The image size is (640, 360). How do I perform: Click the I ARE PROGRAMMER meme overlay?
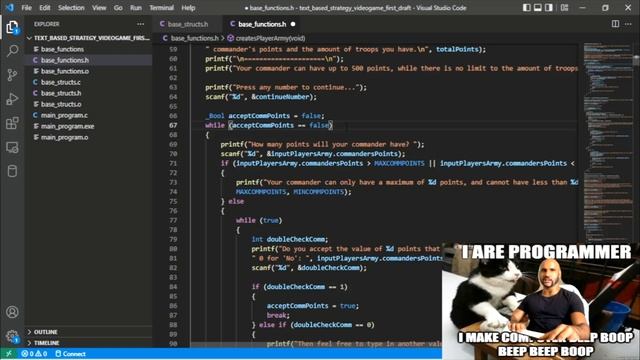[x=541, y=301]
